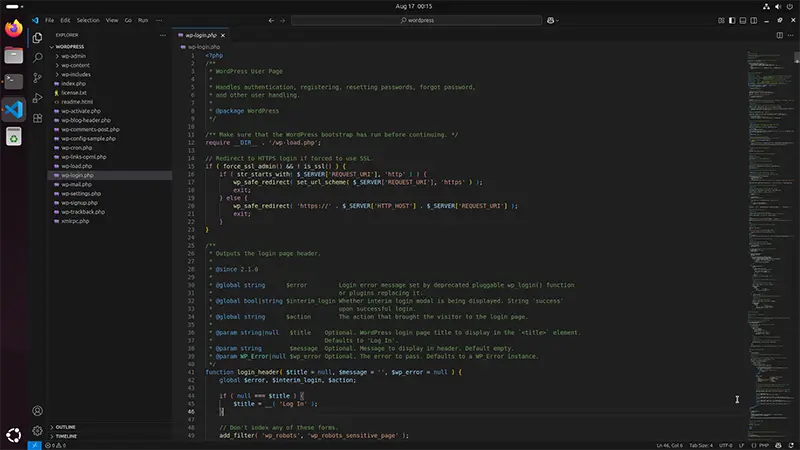The width and height of the screenshot is (800, 450).
Task: Click the UTF-8 encoding status item
Action: click(726, 445)
